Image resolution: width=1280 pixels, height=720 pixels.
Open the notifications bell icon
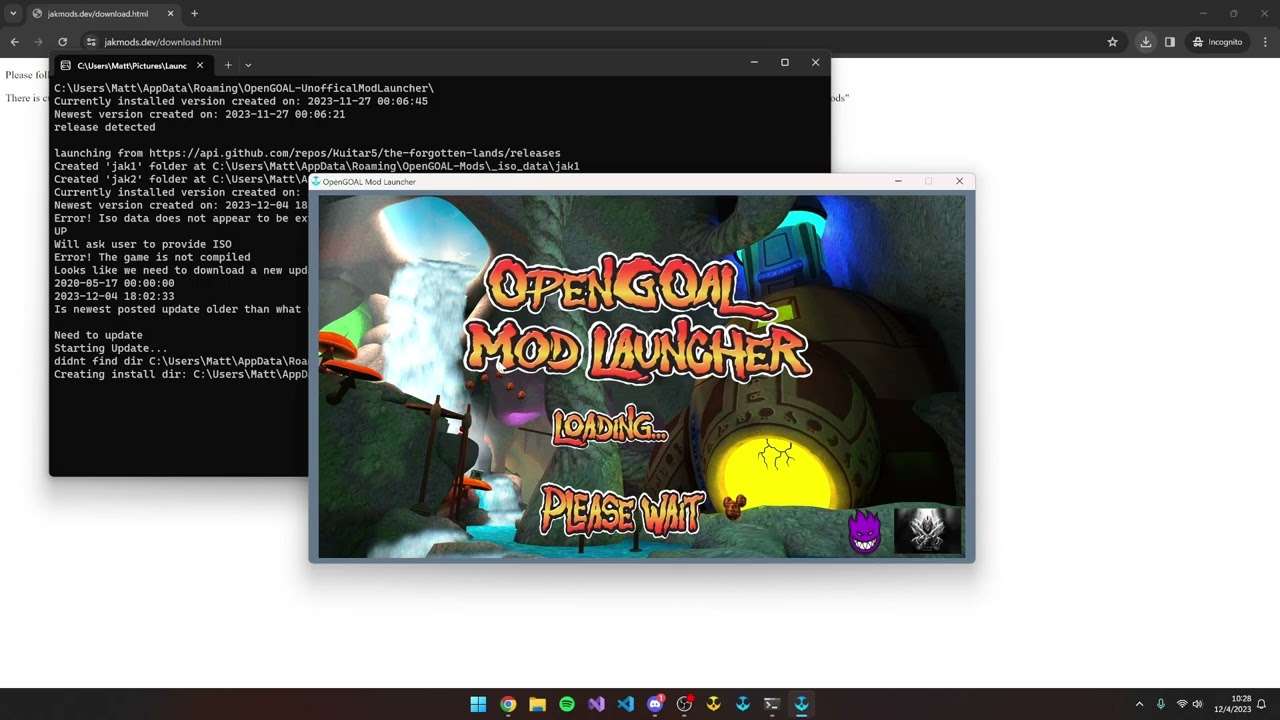tap(1262, 704)
